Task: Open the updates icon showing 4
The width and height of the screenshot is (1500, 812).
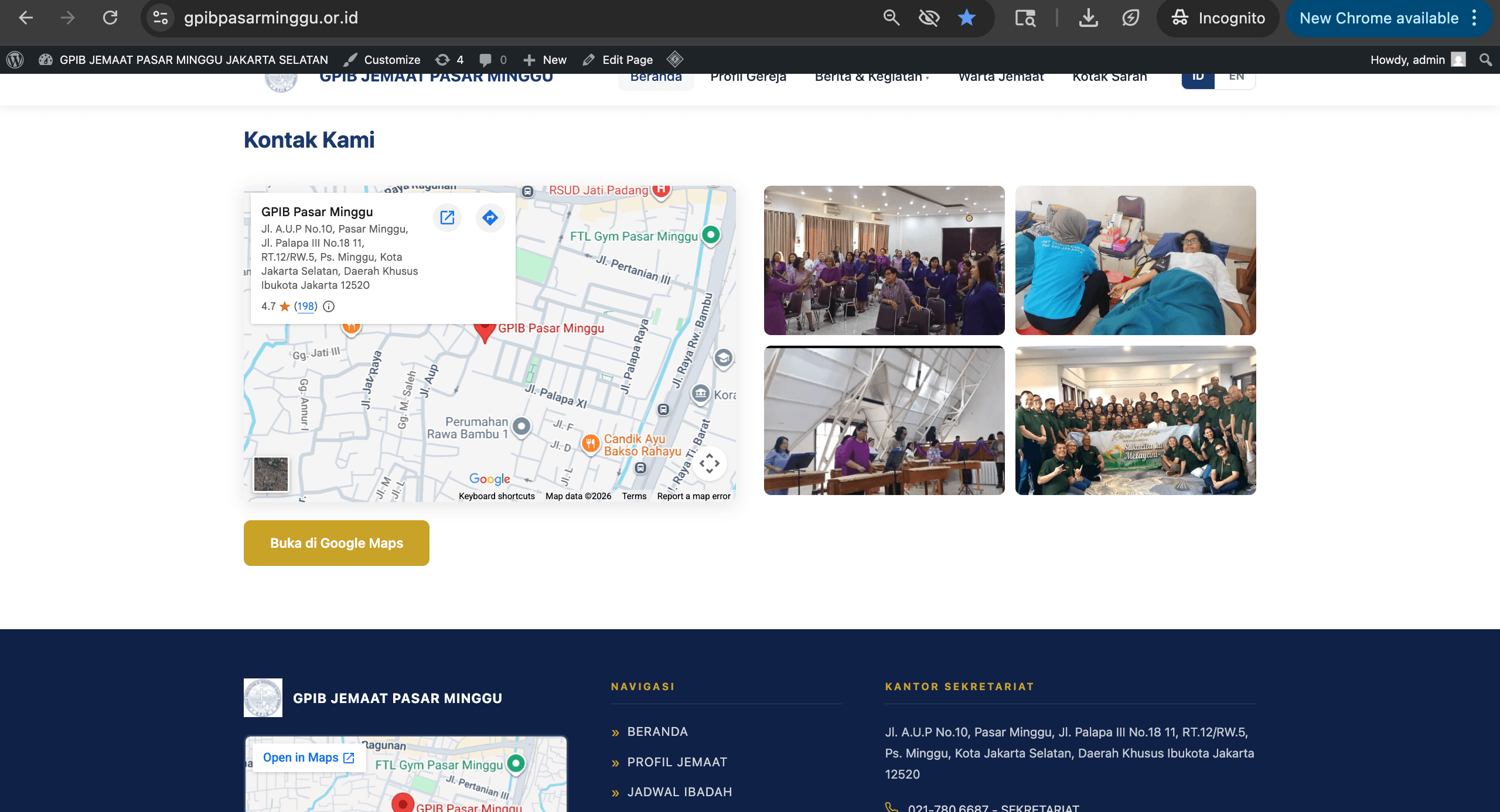Action: tap(449, 60)
